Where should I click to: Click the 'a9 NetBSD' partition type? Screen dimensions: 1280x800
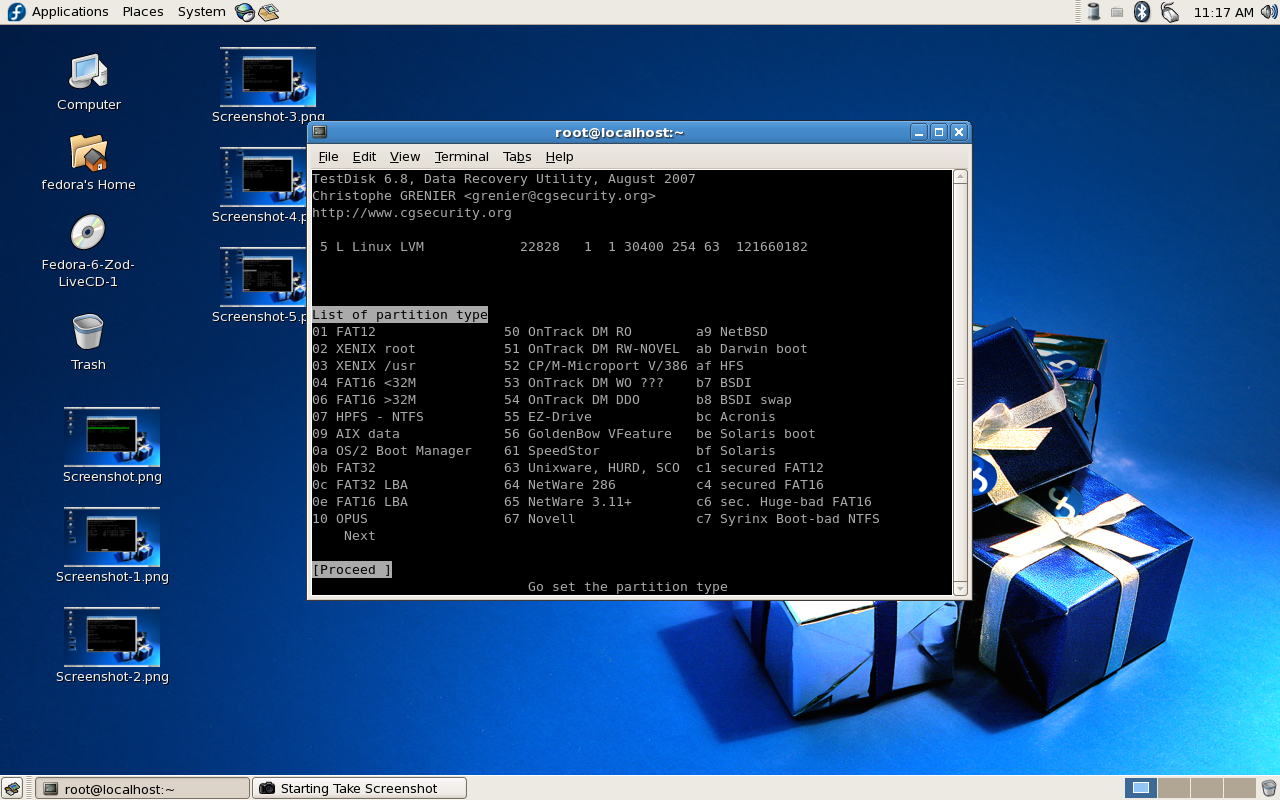tap(732, 331)
